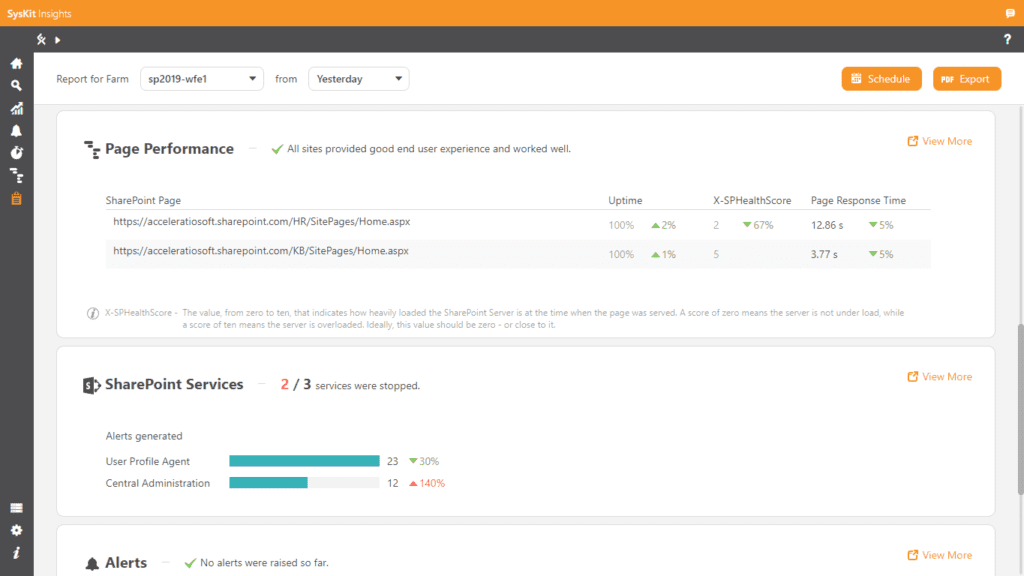This screenshot has height=576, width=1024.
Task: Click the vertical scrollbar thumb
Action: tap(1020, 409)
